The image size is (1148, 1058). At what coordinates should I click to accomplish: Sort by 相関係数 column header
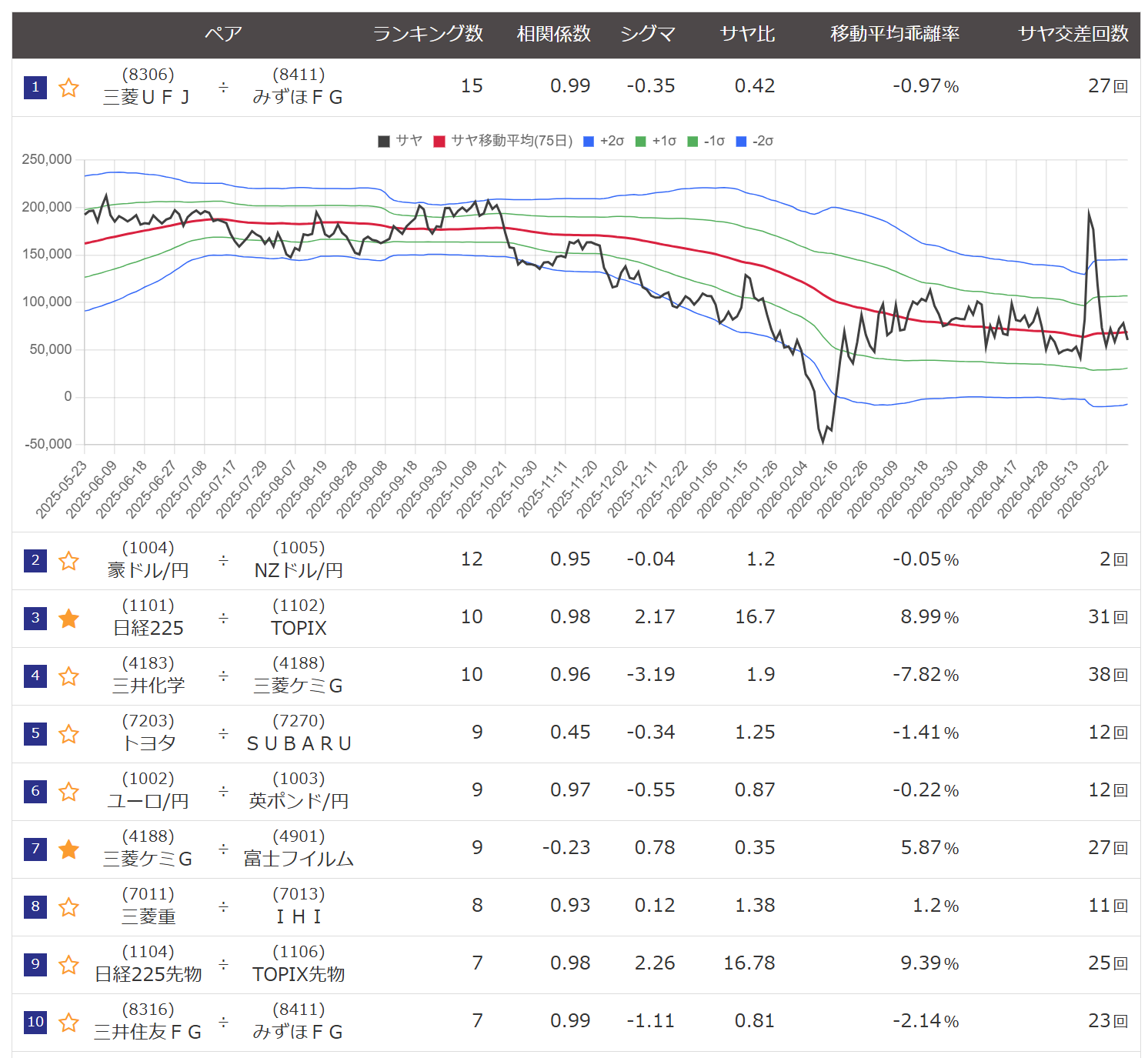[553, 34]
